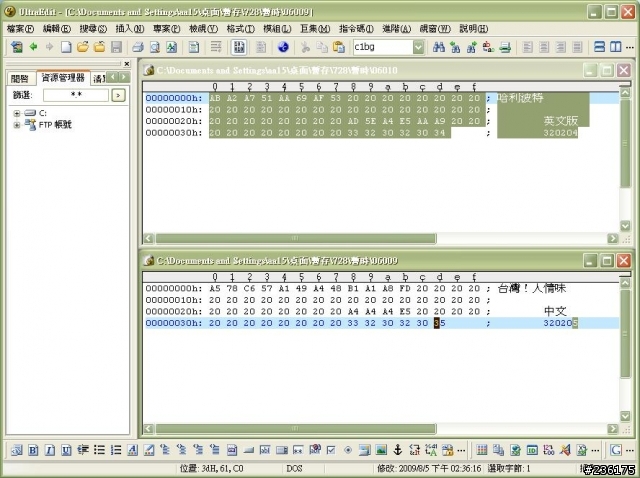The width and height of the screenshot is (640, 478).
Task: Tile windows horizontally icon
Action: (x=599, y=47)
